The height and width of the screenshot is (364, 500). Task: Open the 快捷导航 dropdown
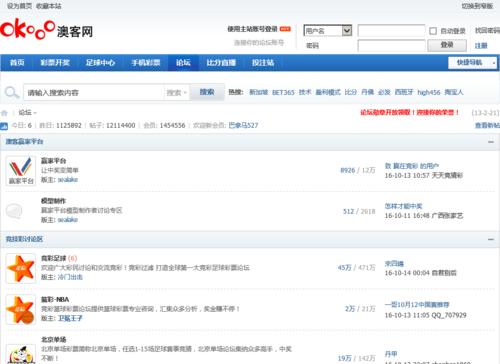coord(472,62)
